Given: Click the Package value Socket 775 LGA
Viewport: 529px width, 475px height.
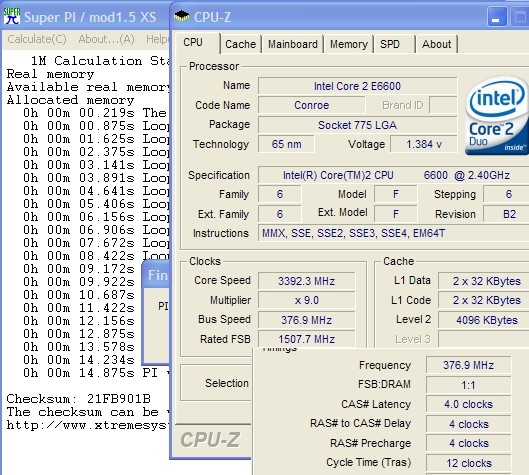Looking at the screenshot, I should coord(358,125).
